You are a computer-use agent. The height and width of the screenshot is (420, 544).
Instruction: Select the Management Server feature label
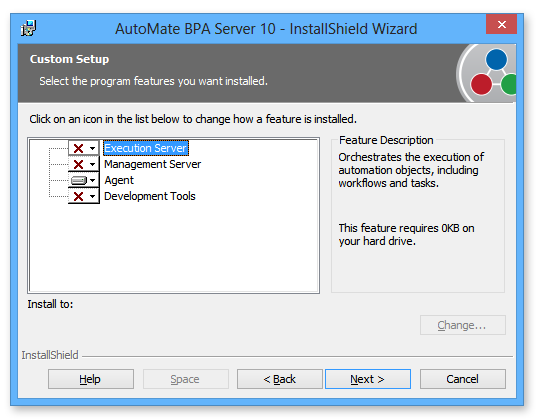coord(153,164)
